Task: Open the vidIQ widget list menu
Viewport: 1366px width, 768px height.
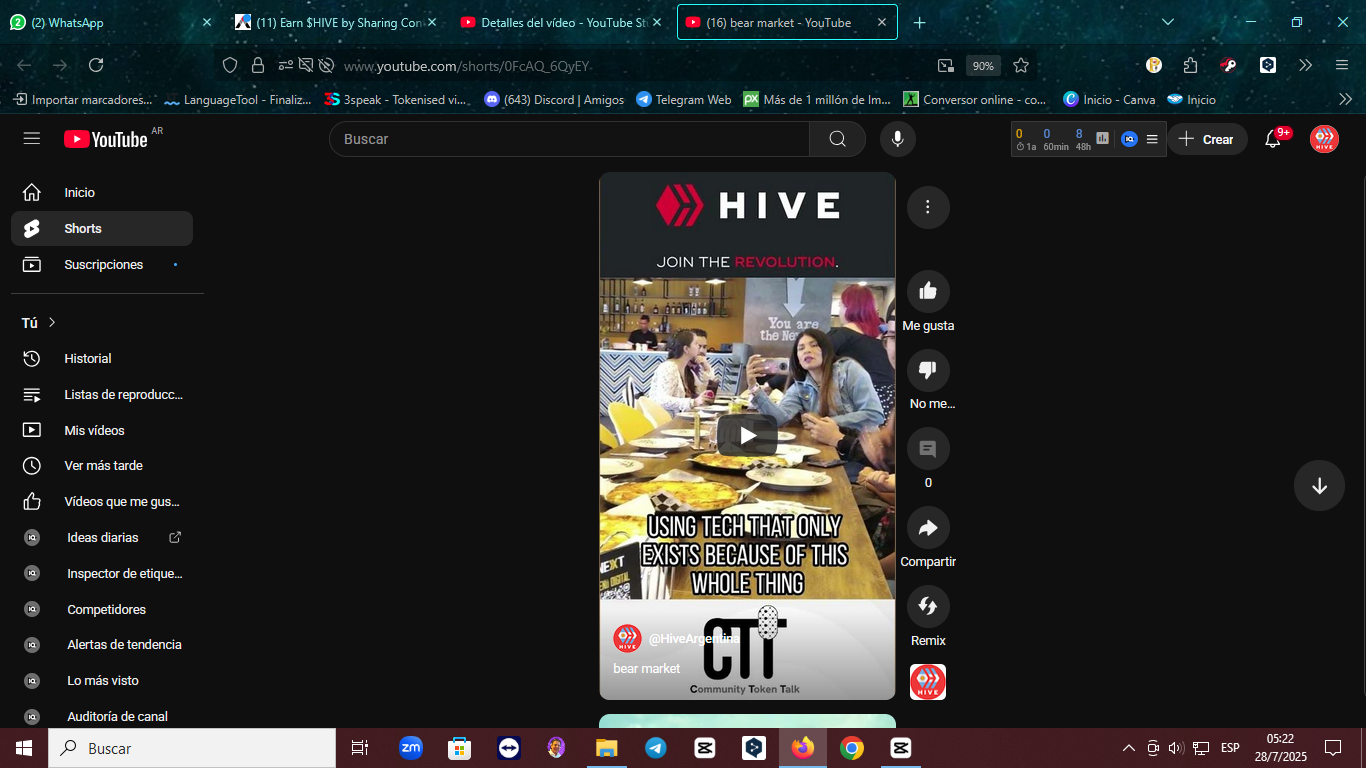Action: click(1152, 139)
